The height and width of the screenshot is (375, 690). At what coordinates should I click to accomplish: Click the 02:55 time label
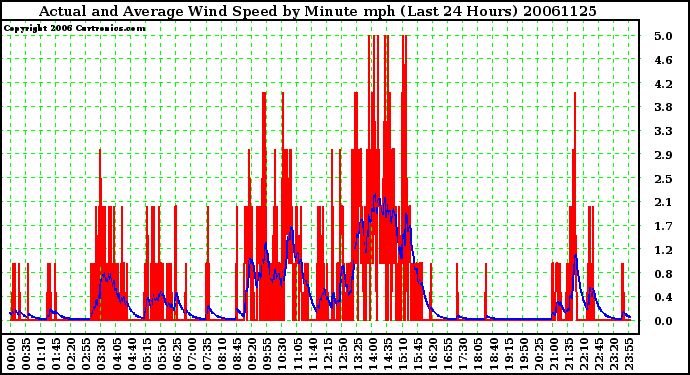coord(86,354)
